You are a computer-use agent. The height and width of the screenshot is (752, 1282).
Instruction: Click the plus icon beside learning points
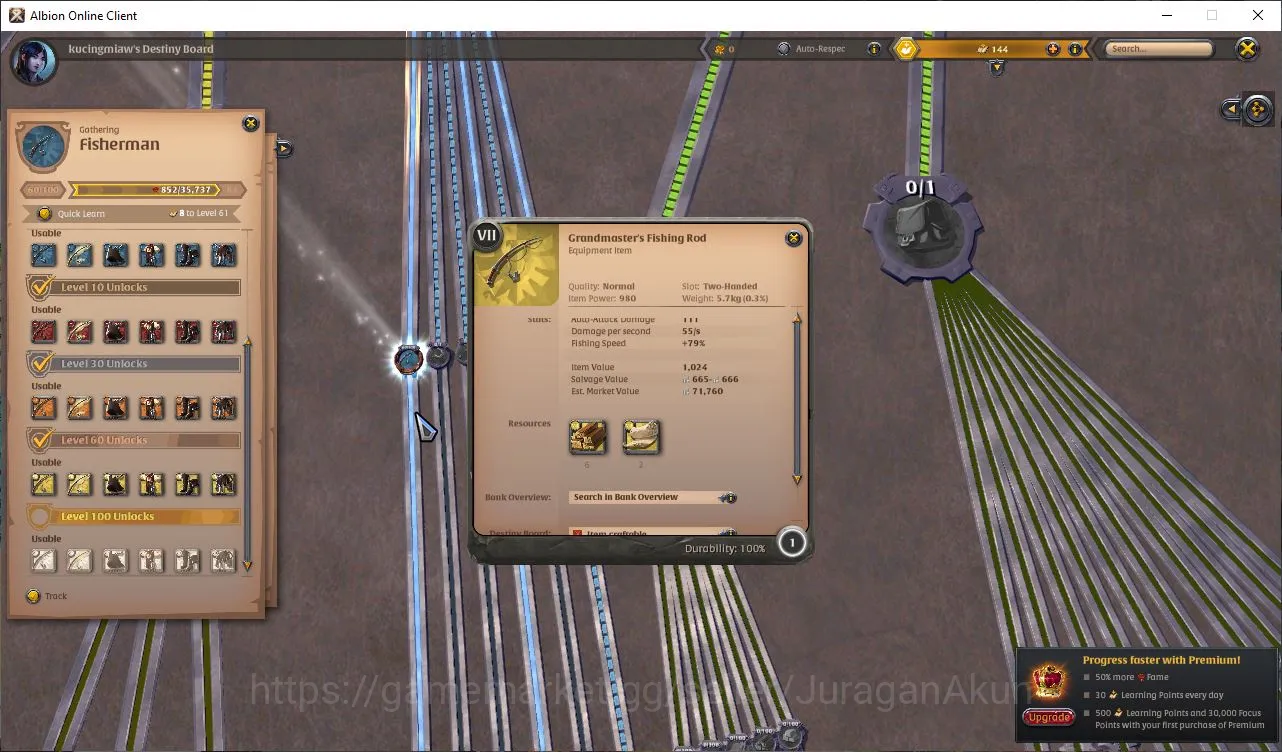click(x=1053, y=49)
